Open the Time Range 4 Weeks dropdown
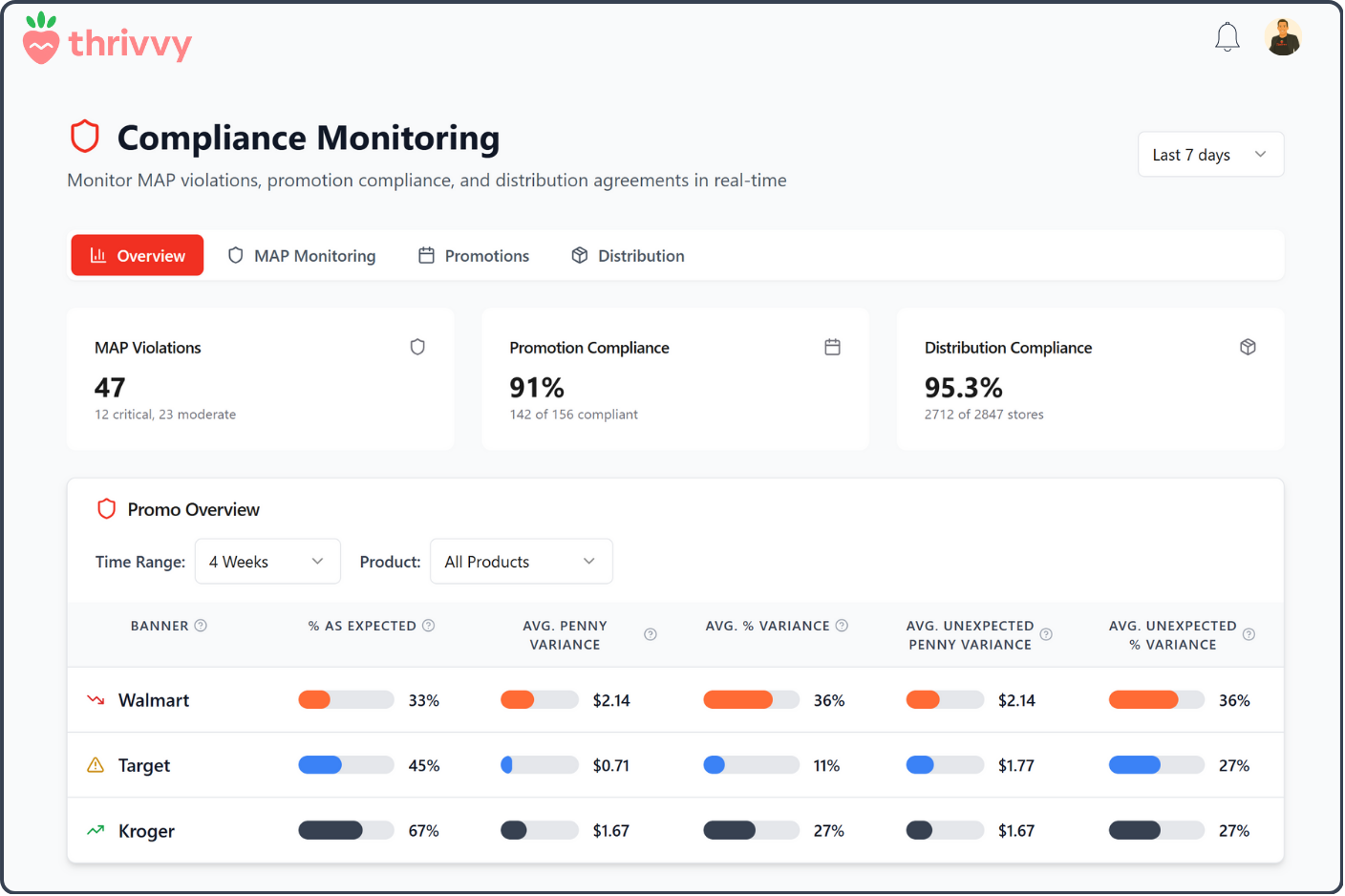 (267, 561)
